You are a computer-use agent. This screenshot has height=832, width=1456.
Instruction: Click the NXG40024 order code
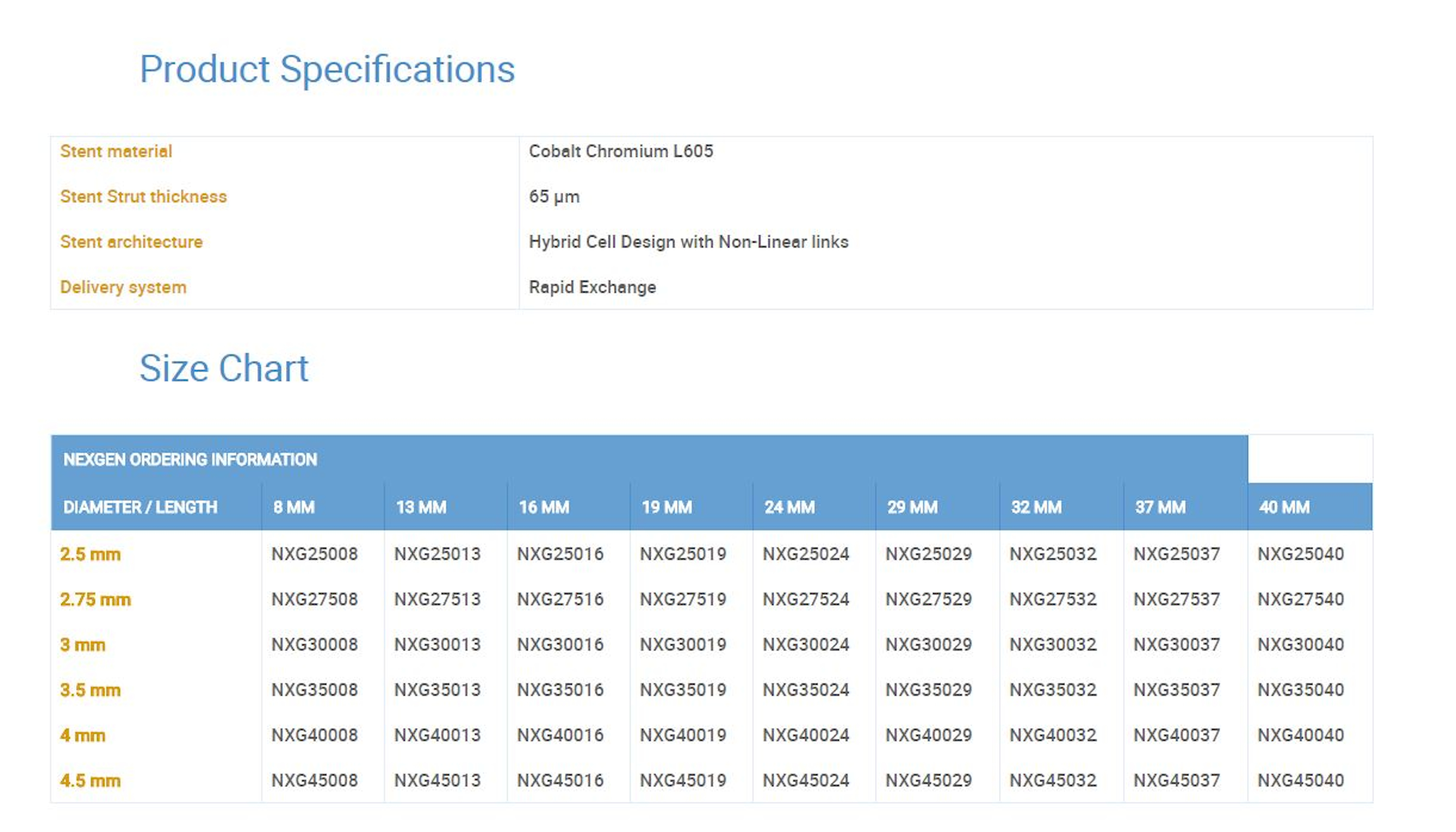[806, 735]
